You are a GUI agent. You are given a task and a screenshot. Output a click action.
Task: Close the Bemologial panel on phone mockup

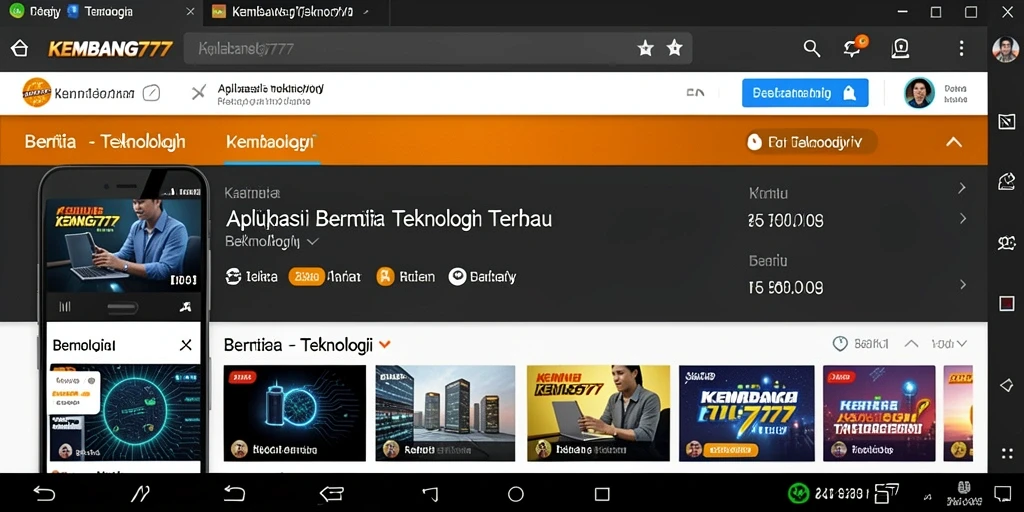pos(186,345)
